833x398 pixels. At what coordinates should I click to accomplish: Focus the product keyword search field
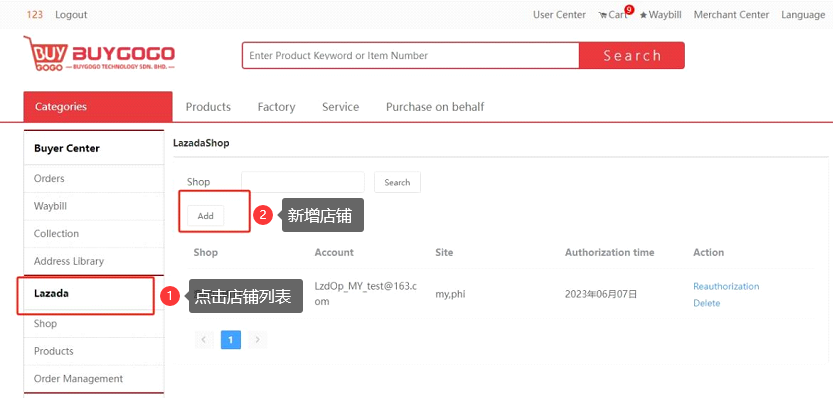click(x=410, y=55)
